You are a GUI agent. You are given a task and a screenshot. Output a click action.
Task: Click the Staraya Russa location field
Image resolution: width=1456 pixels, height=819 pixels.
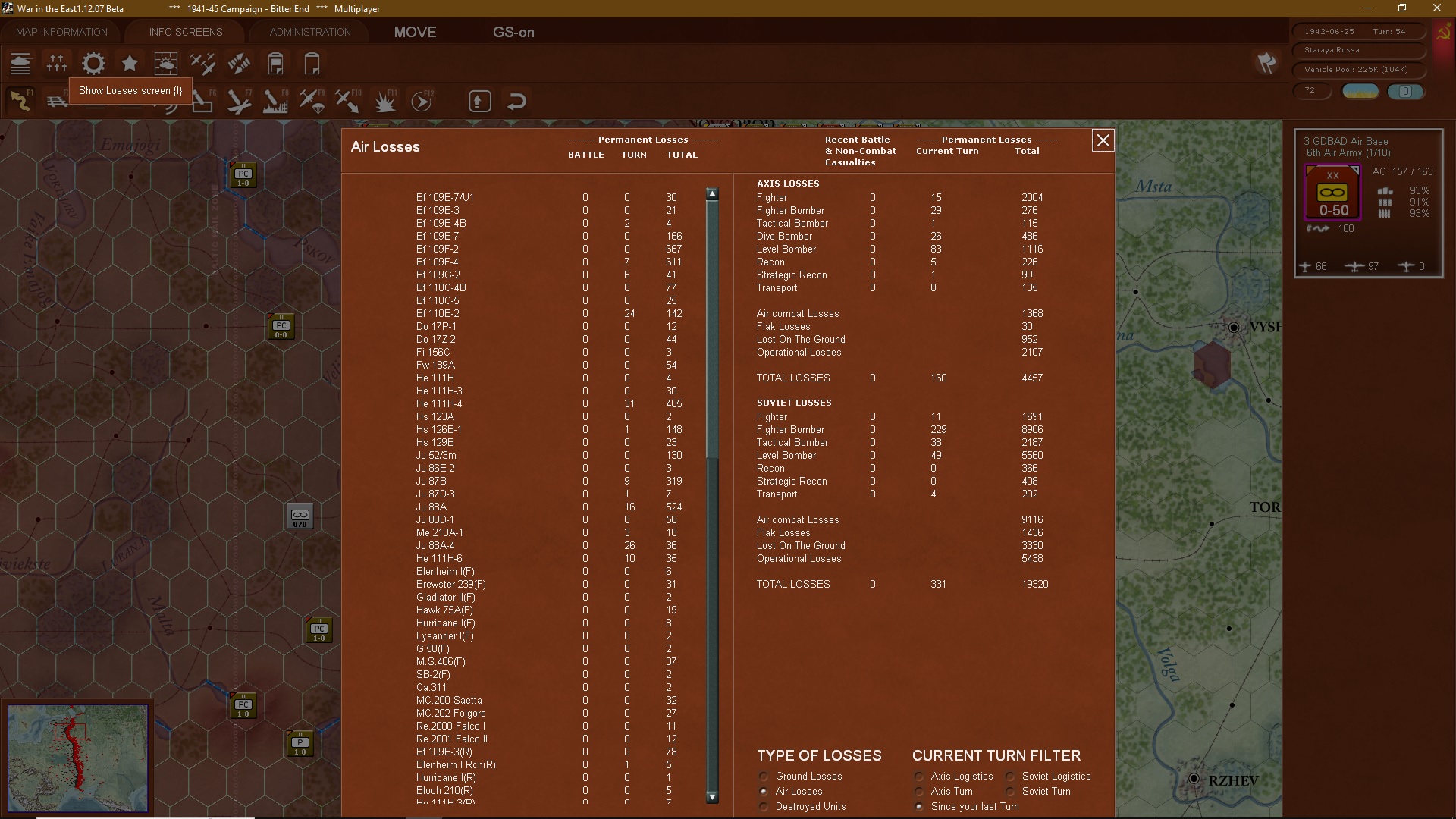(x=1359, y=50)
